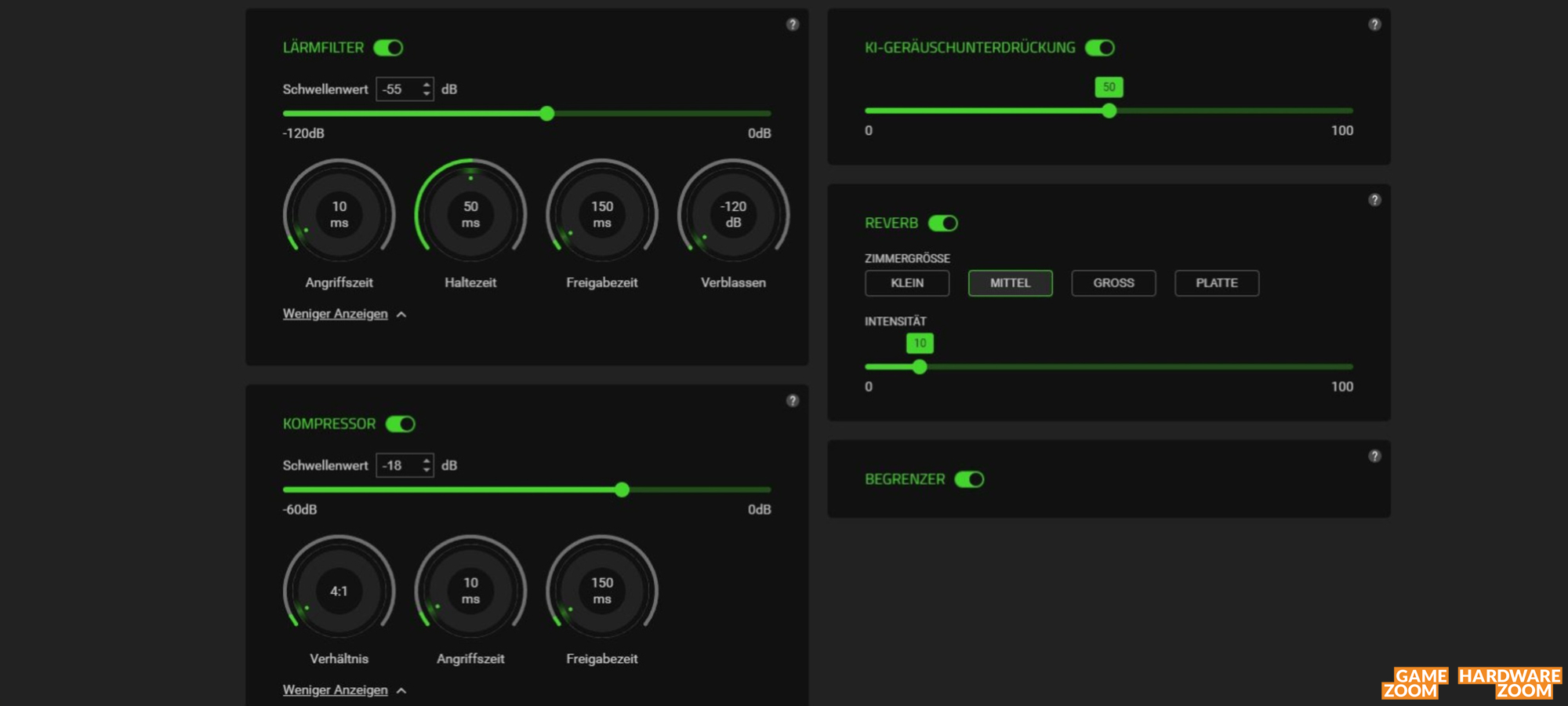Image resolution: width=1568 pixels, height=706 pixels.
Task: Choose Gross room size
Action: pos(1113,283)
